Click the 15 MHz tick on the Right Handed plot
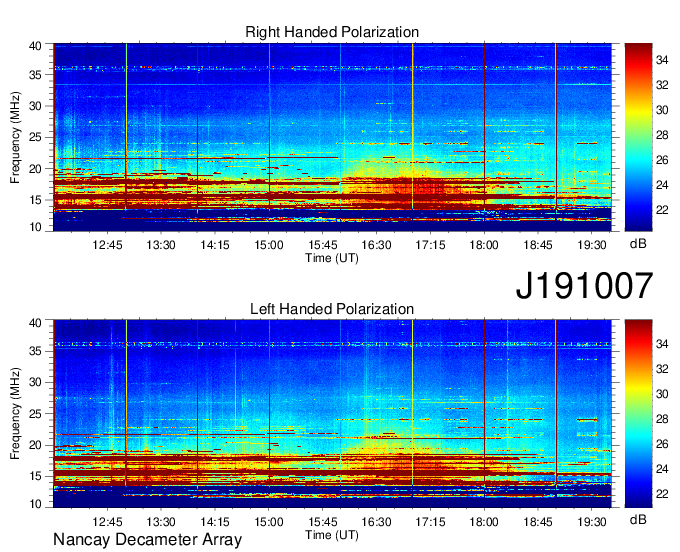 35,200
